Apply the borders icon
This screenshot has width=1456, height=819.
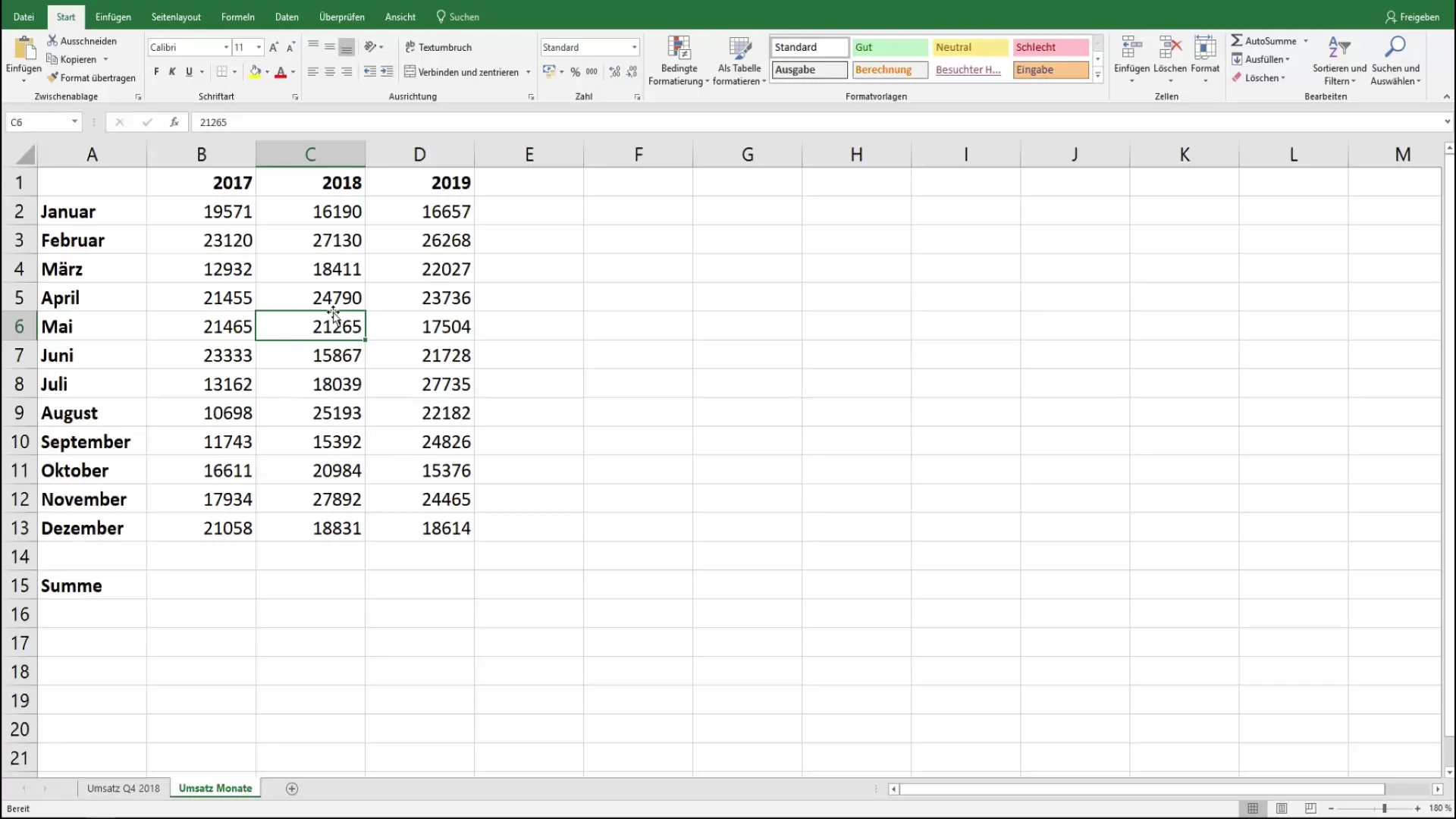(x=221, y=72)
